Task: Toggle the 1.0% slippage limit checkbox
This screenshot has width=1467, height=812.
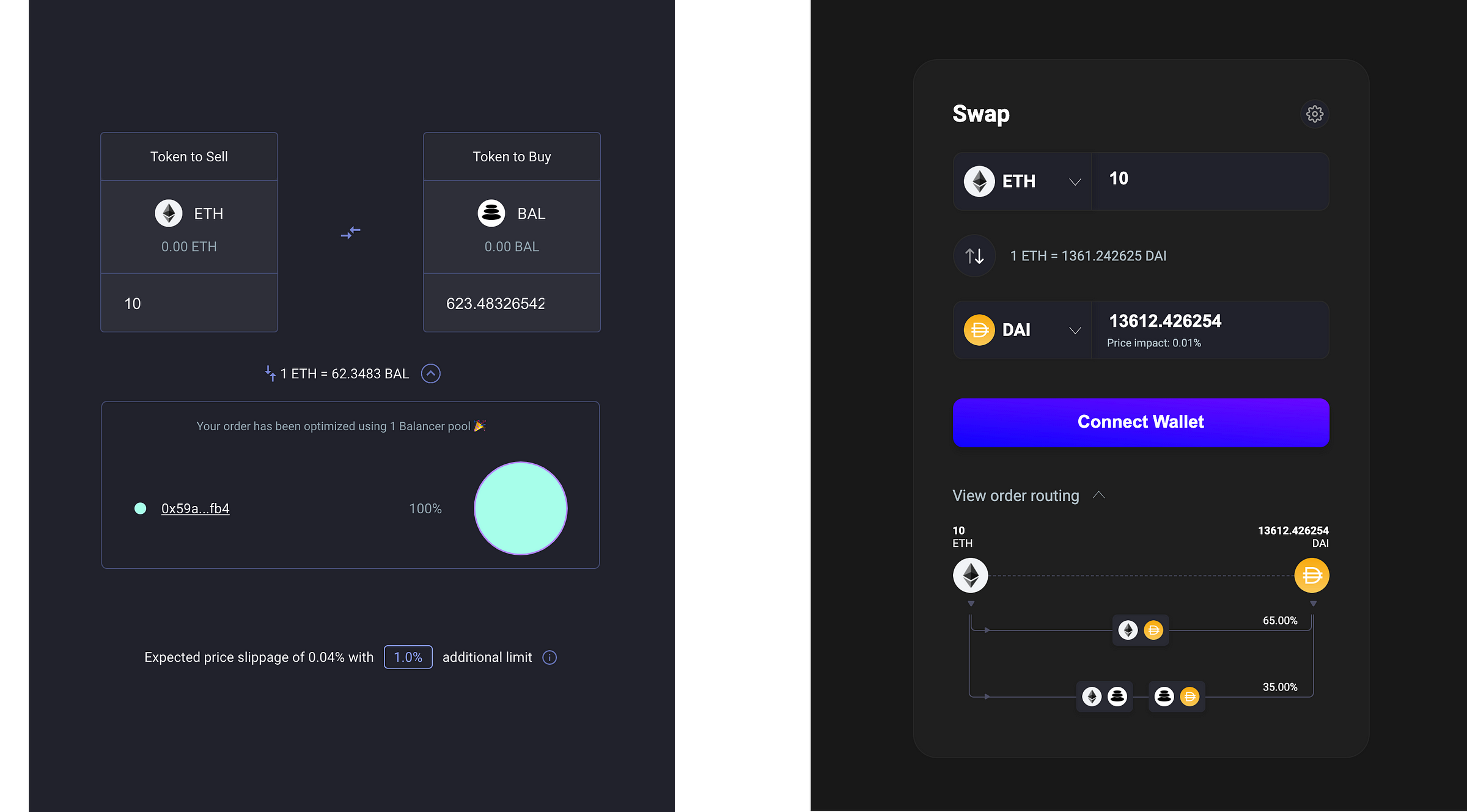Action: [406, 657]
